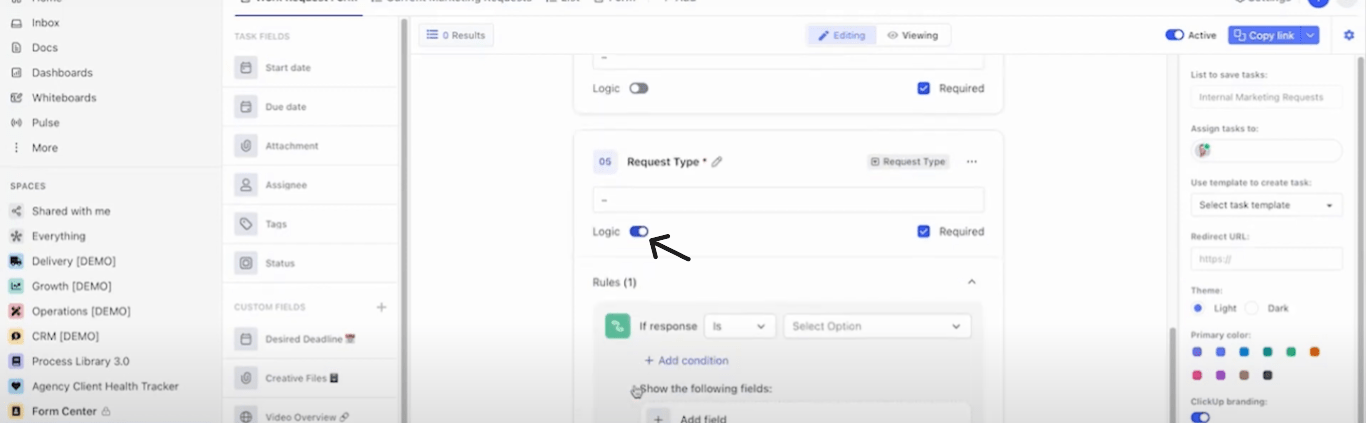The width and height of the screenshot is (1366, 423).
Task: Click the List to save tasks field
Action: [x=1266, y=97]
